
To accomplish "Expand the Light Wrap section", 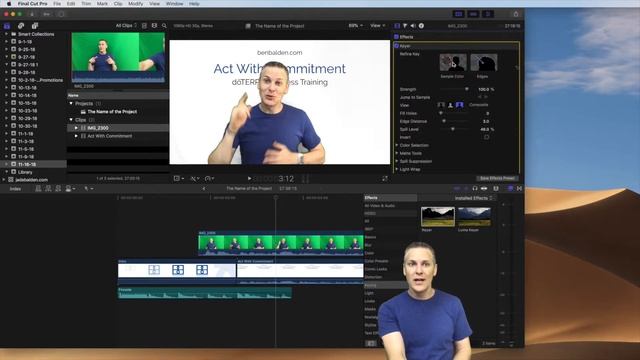I will point(397,169).
